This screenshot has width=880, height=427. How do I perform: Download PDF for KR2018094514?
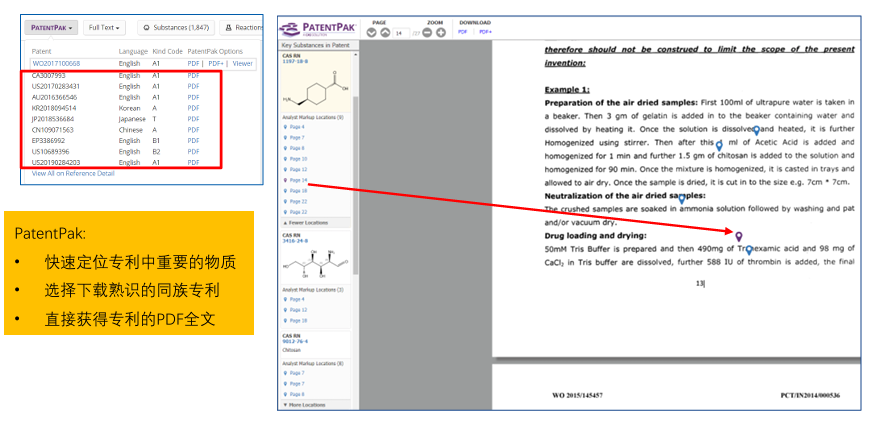[x=193, y=108]
